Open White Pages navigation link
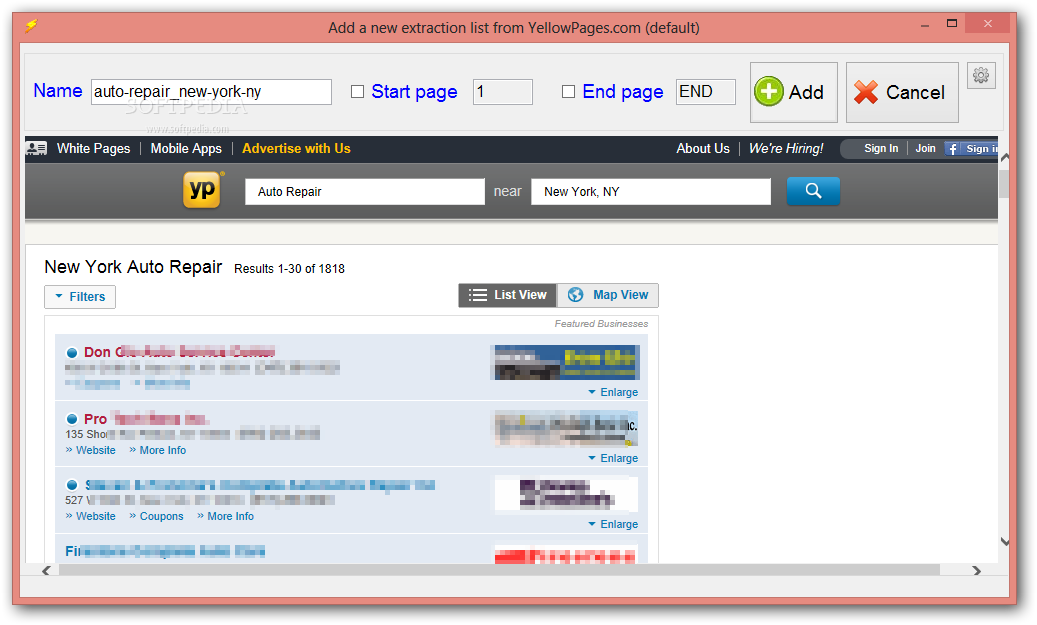Screen dimensions: 1037x625 pyautogui.click(x=93, y=148)
